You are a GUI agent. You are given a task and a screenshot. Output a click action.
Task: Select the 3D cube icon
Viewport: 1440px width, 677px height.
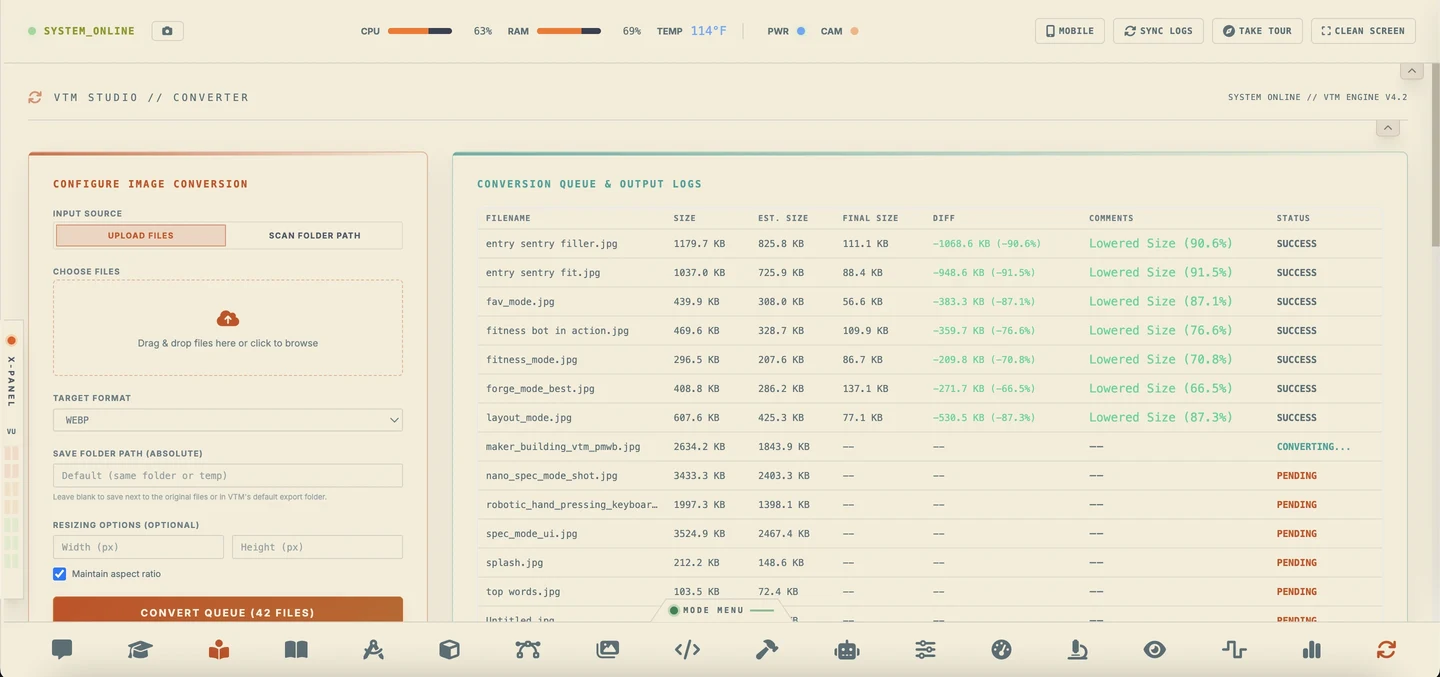tap(450, 650)
